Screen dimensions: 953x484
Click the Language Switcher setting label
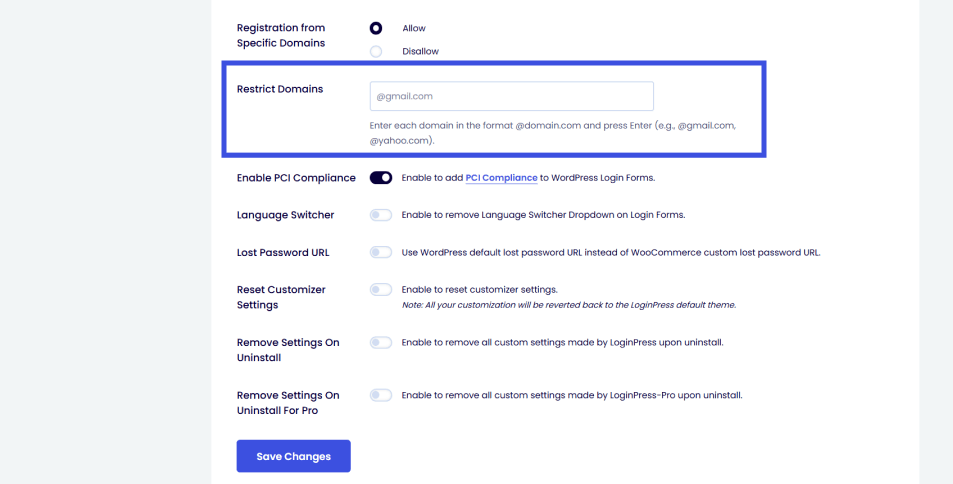[285, 215]
